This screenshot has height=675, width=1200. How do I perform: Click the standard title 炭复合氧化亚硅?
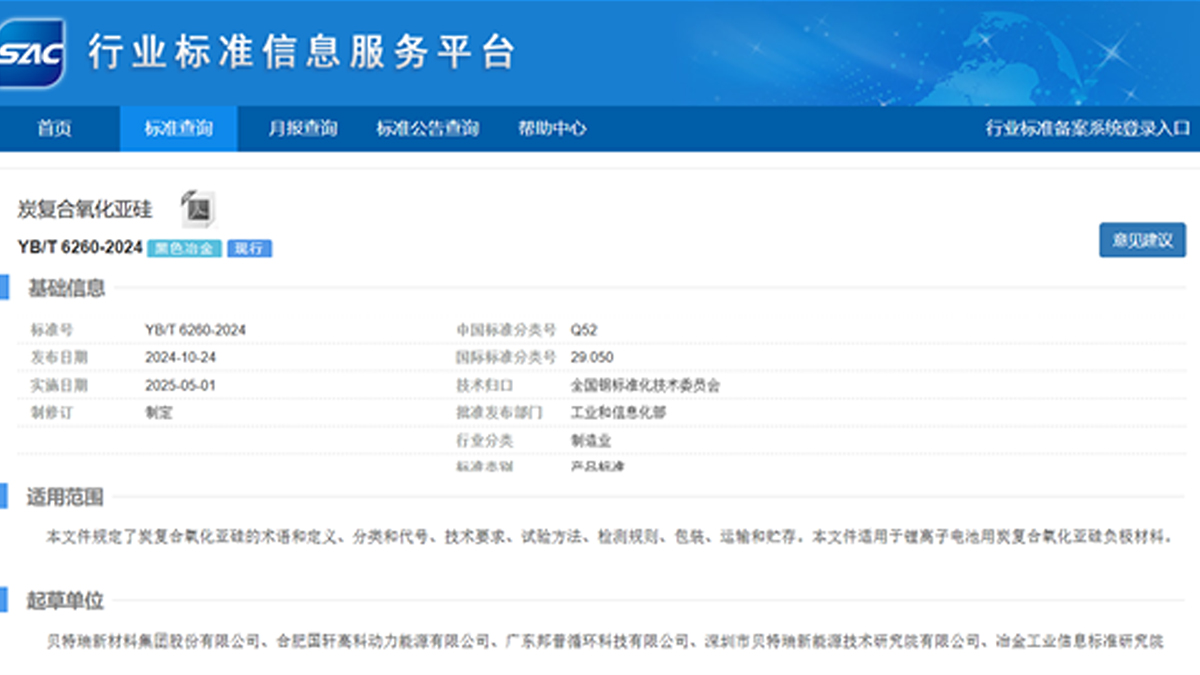(85, 209)
